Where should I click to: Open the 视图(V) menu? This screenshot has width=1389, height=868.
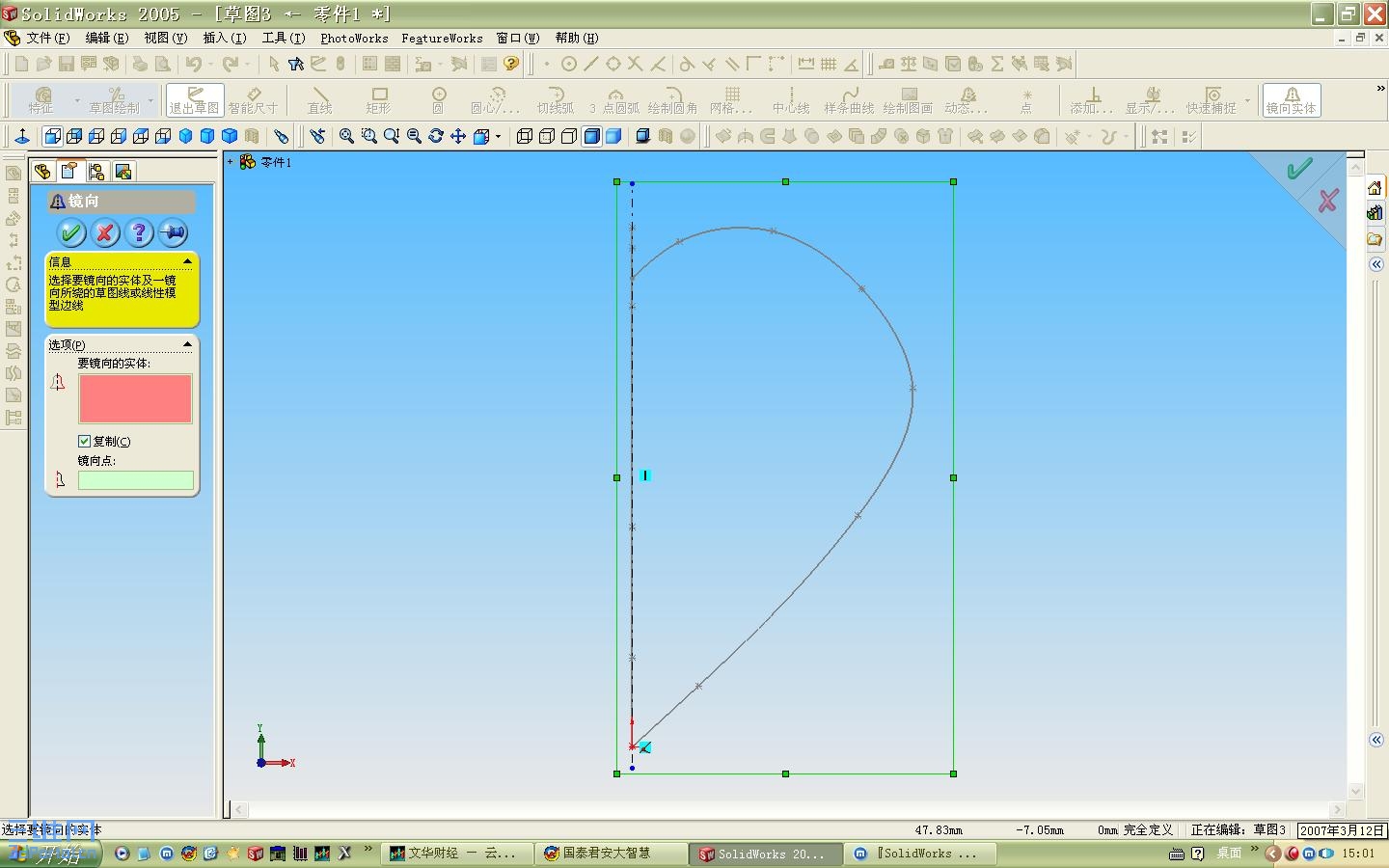[166, 38]
